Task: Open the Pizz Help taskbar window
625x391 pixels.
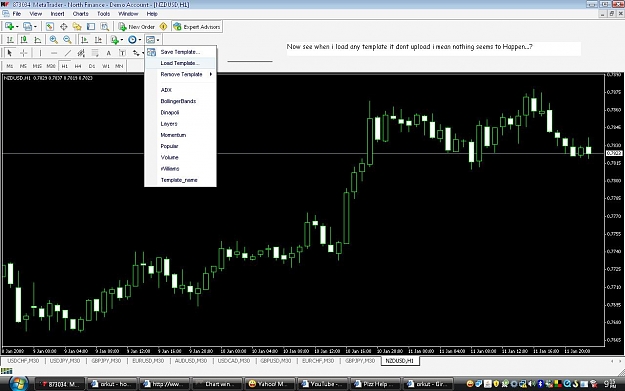Action: pyautogui.click(x=375, y=384)
